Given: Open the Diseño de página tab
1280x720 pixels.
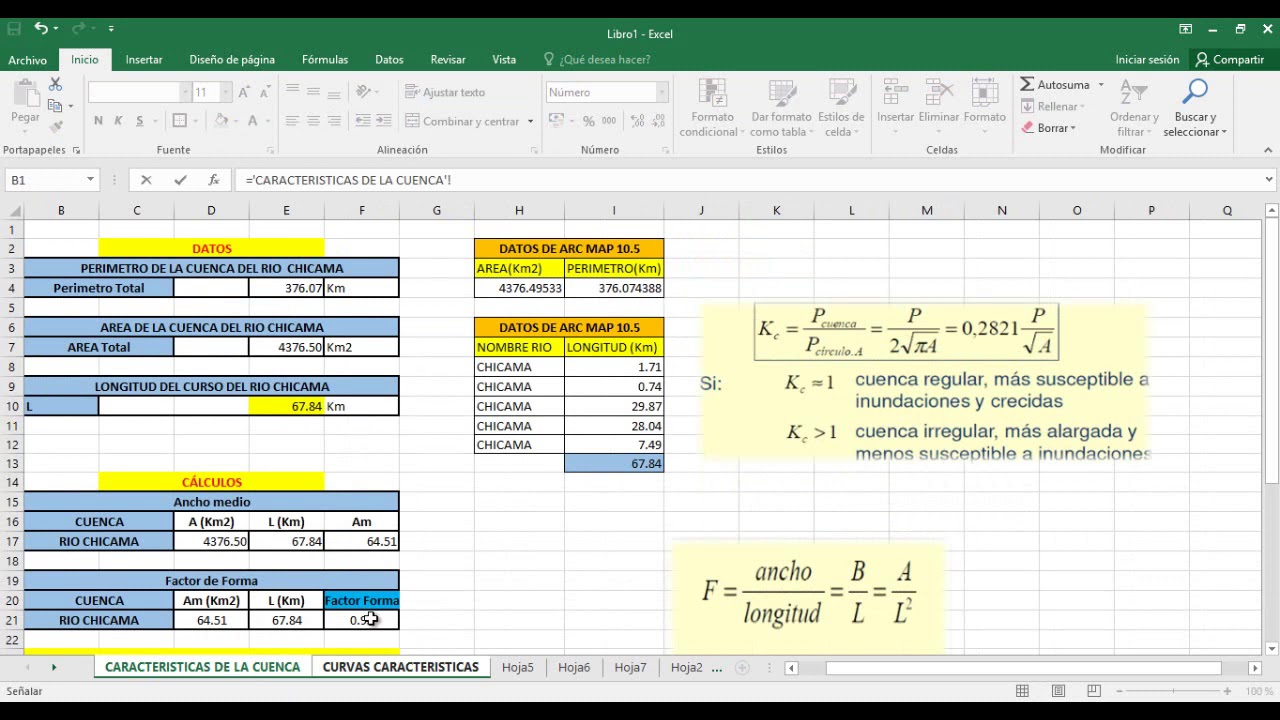Looking at the screenshot, I should coord(232,60).
